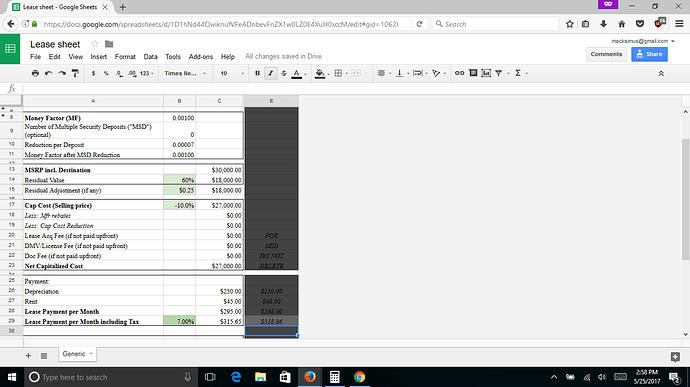Open the fill color paint bucket
This screenshot has height=387, width=690.
[320, 74]
